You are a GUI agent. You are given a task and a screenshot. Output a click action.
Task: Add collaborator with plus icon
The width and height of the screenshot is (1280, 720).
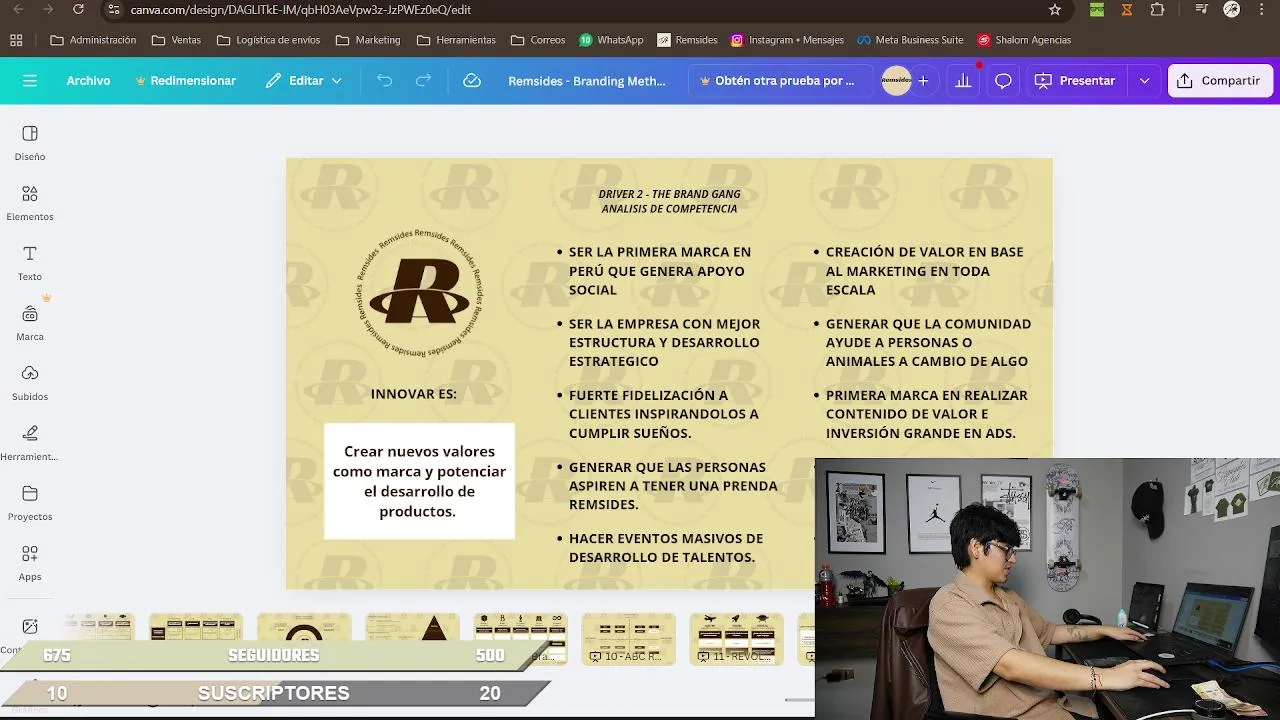[923, 81]
